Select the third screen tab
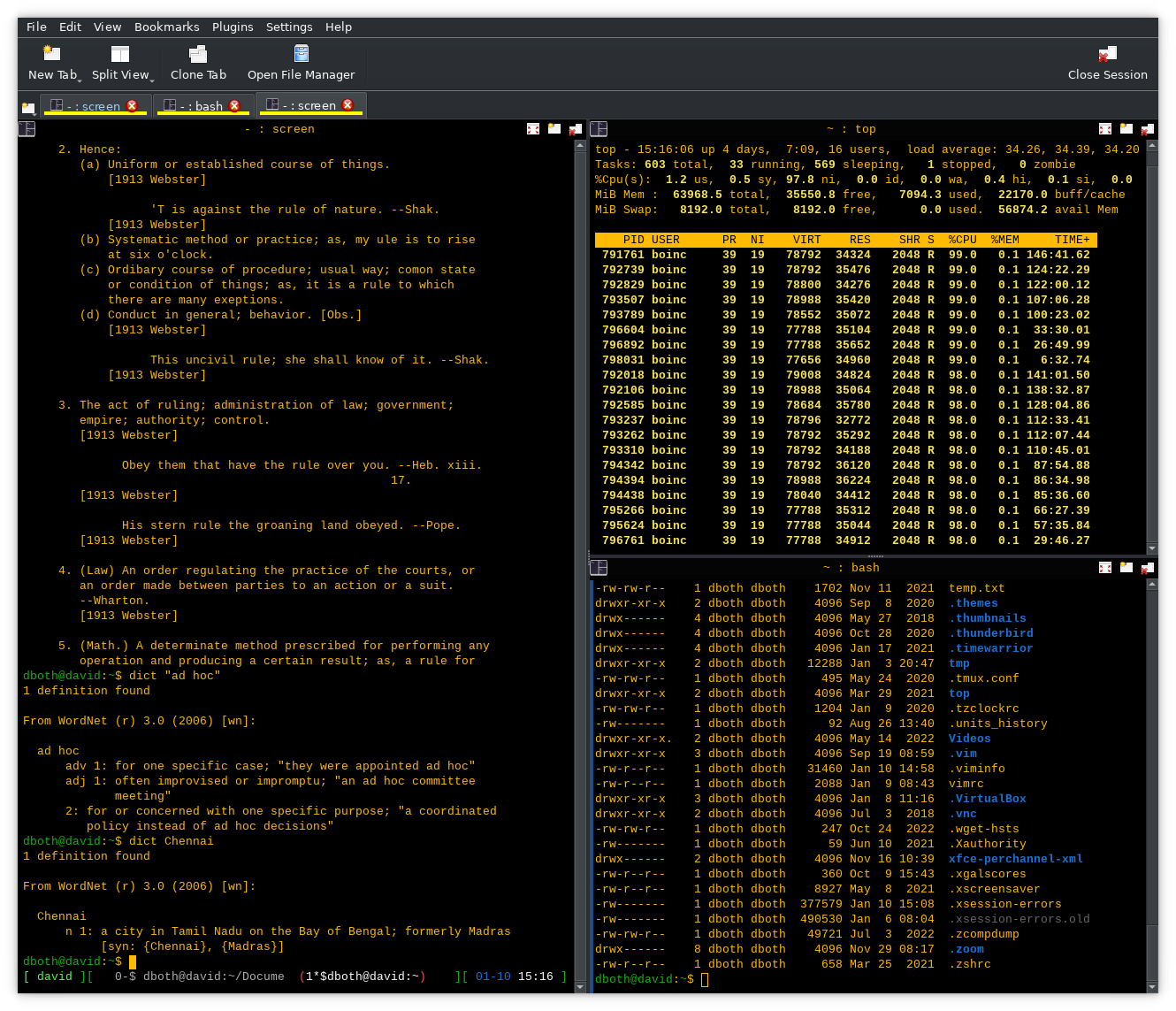 pos(311,106)
